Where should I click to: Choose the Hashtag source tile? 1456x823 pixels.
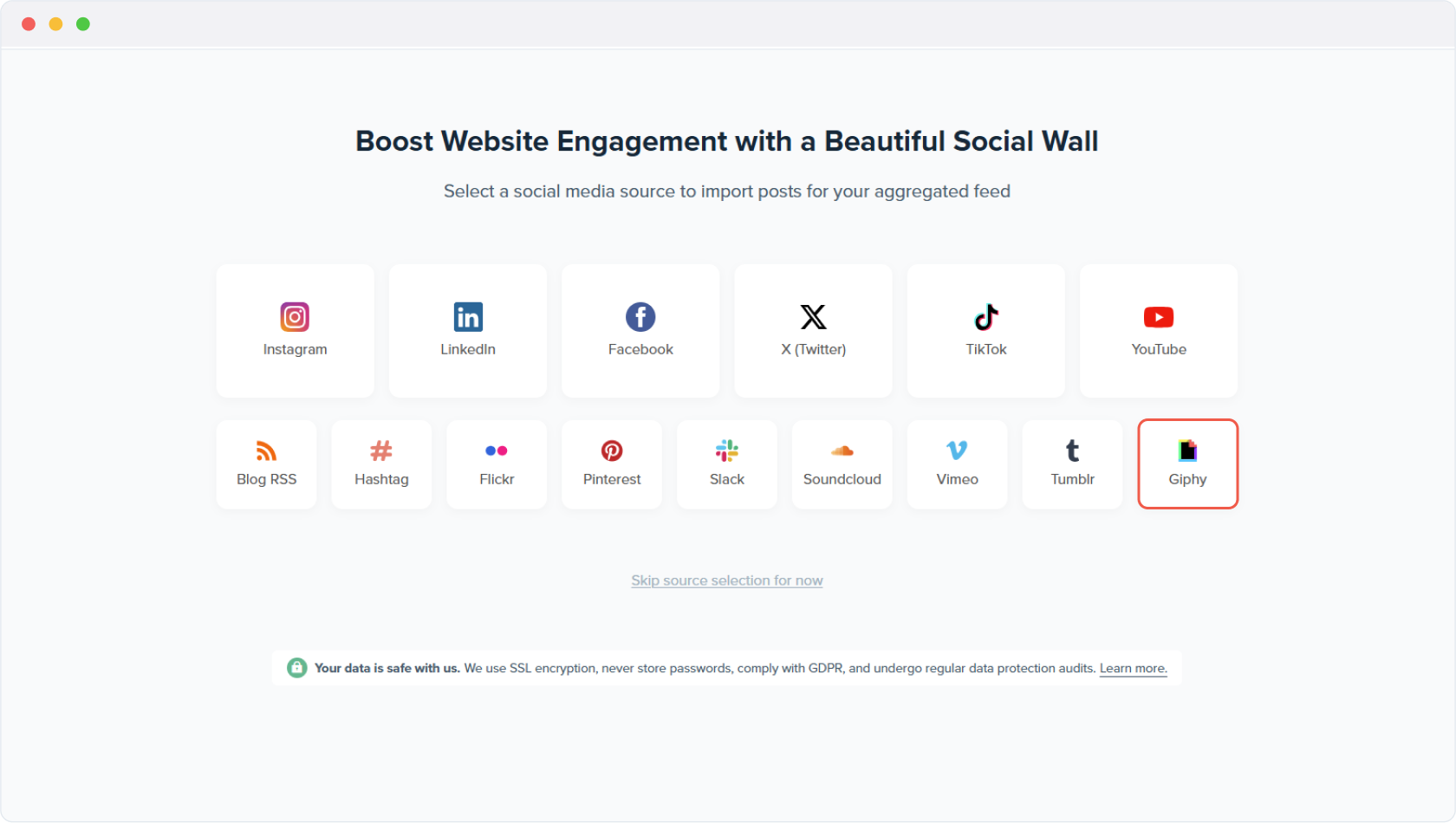click(x=381, y=464)
